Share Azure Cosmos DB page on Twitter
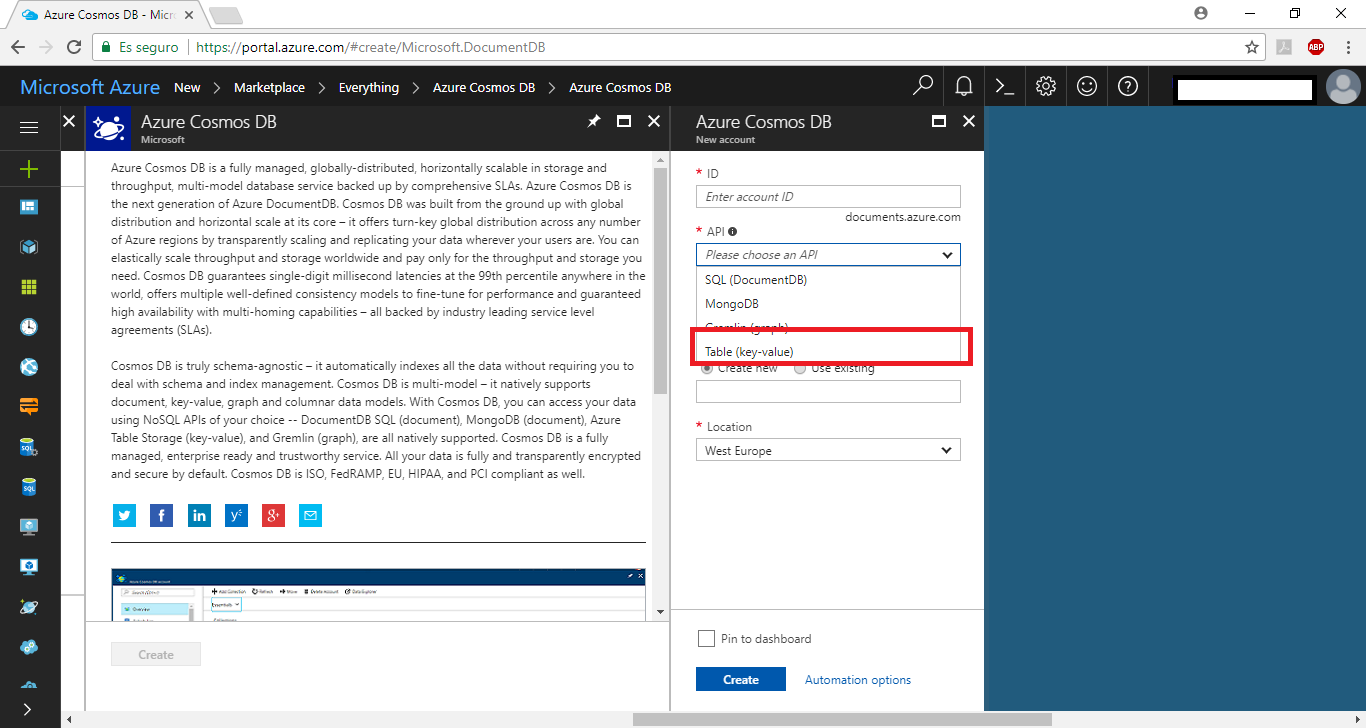The width and height of the screenshot is (1366, 728). click(x=124, y=515)
